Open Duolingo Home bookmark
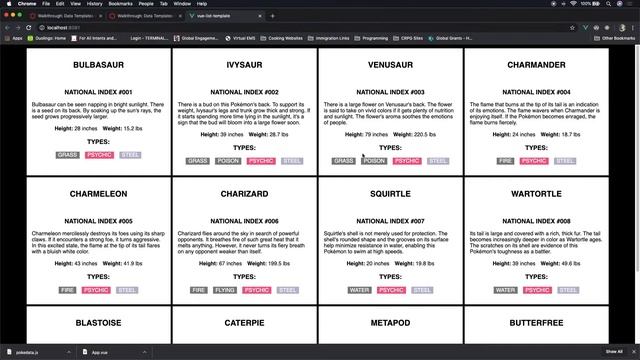 47,38
